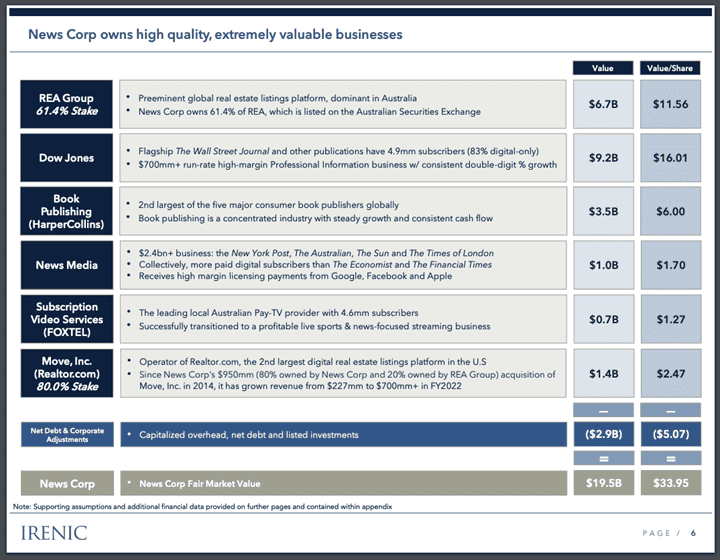Click 'The leading local Australian Pay-TV provider' bullet

279,313
